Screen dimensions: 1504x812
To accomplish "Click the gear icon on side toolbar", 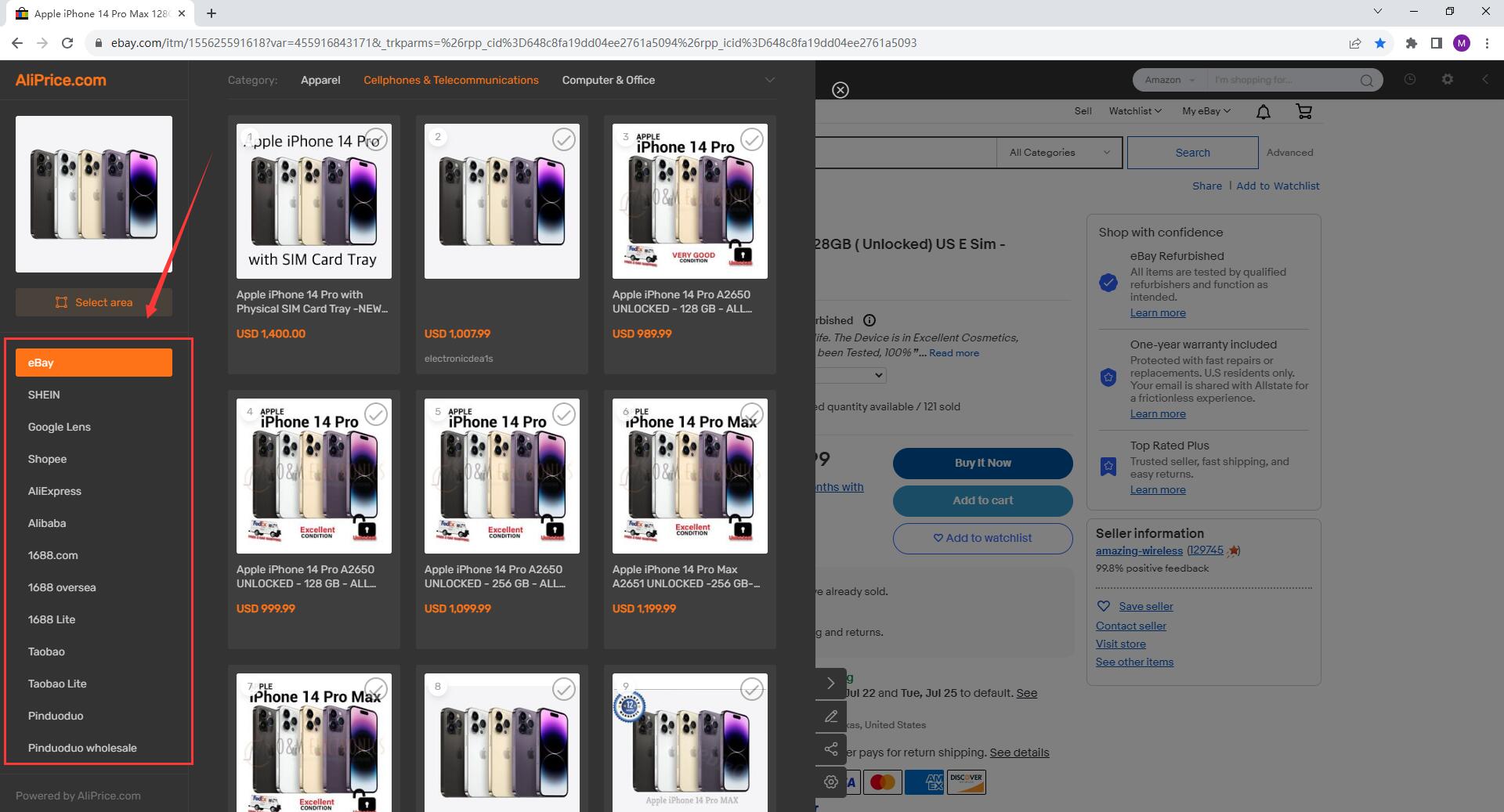I will (831, 781).
